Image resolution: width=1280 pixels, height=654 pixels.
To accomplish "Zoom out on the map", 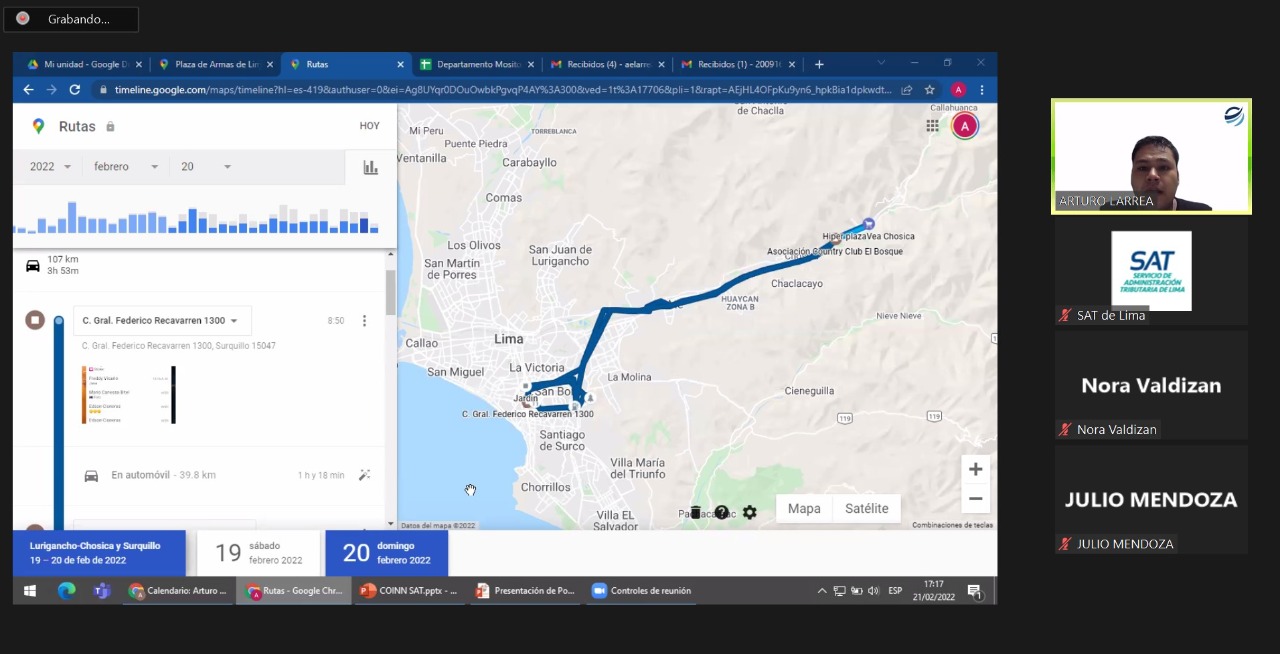I will pyautogui.click(x=975, y=498).
